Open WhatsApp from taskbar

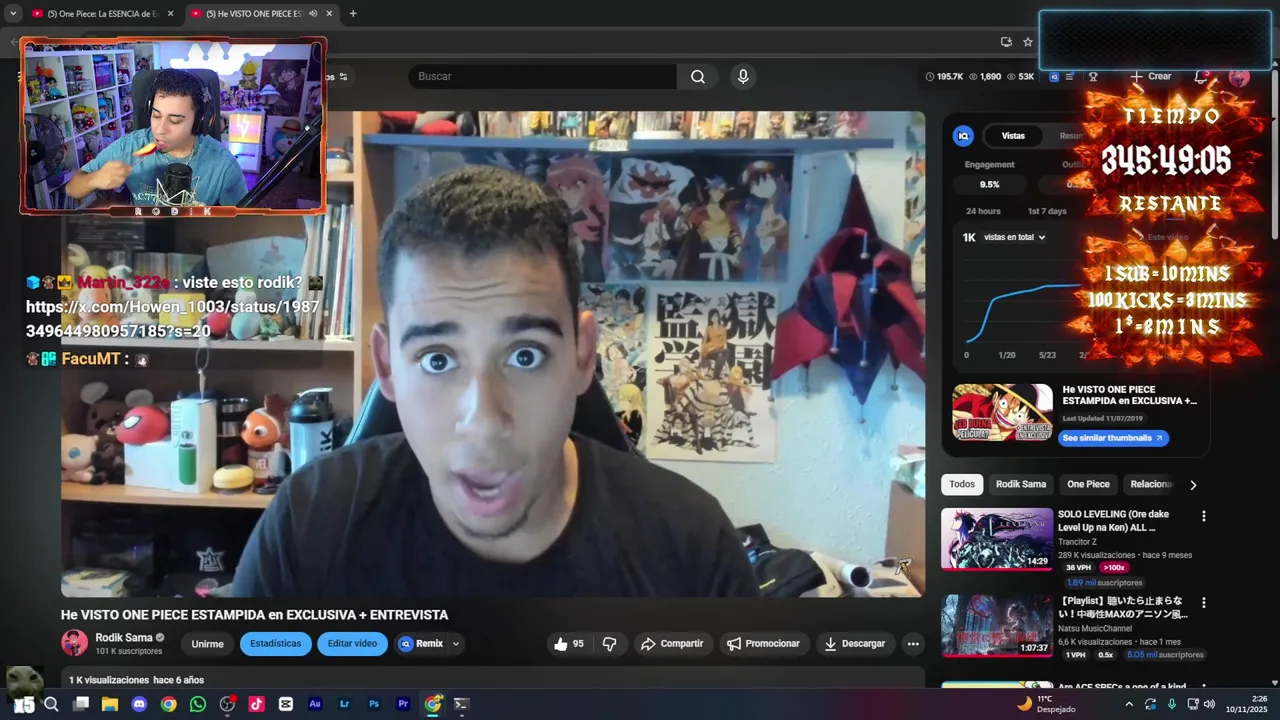click(x=198, y=704)
